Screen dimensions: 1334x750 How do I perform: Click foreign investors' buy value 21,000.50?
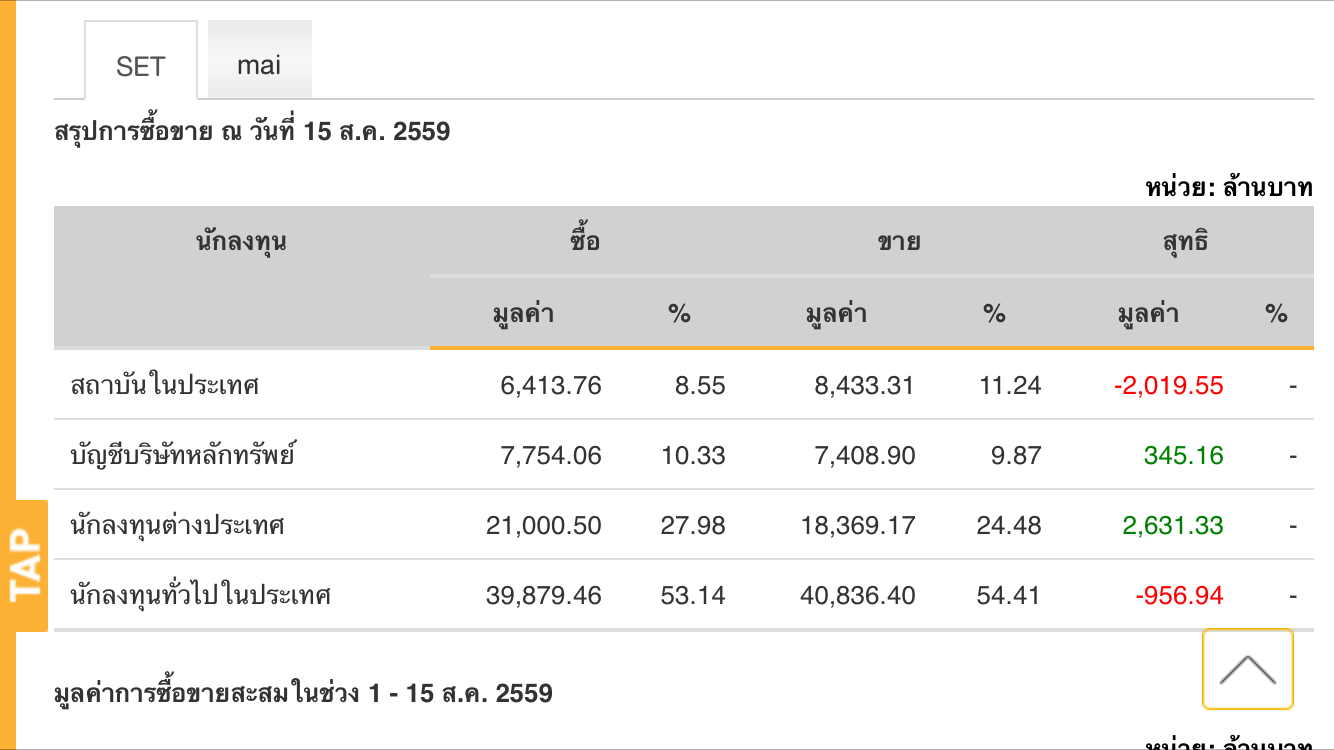click(544, 525)
